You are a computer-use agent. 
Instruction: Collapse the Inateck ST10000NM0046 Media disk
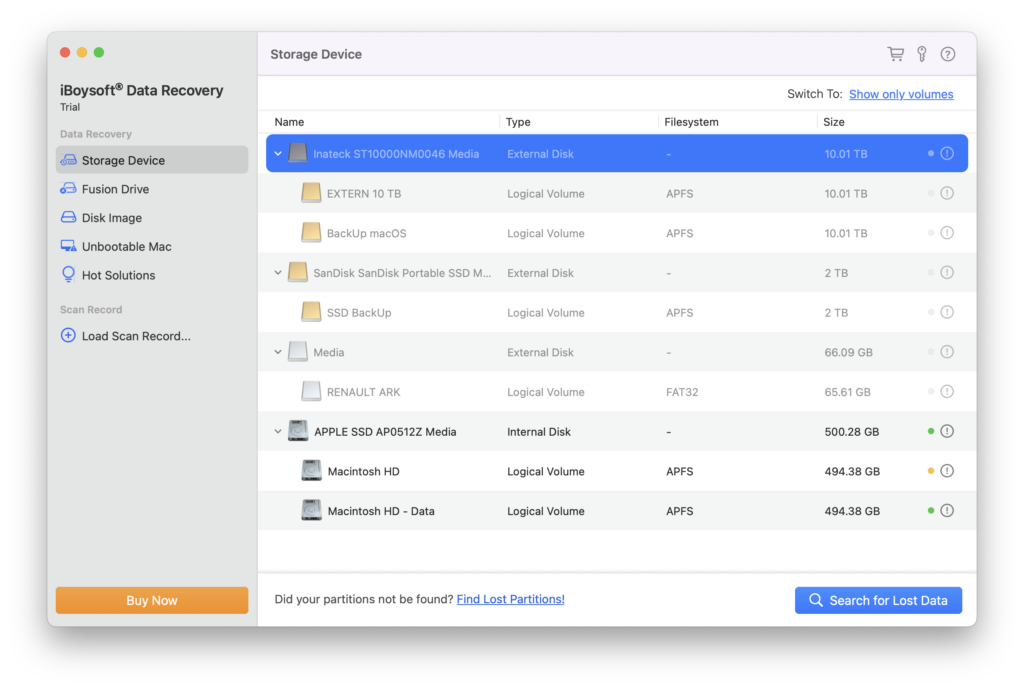278,154
